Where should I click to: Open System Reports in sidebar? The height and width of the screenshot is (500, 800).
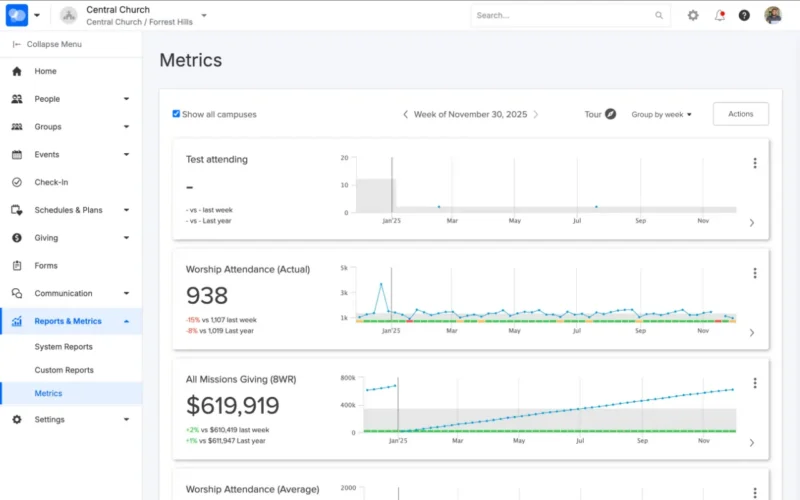64,347
